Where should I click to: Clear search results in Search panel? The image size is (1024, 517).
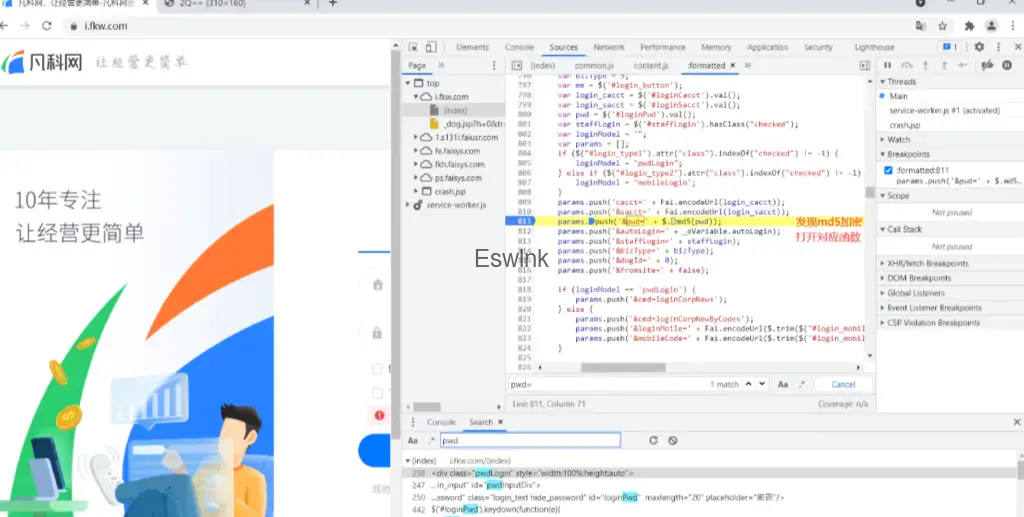(x=673, y=440)
